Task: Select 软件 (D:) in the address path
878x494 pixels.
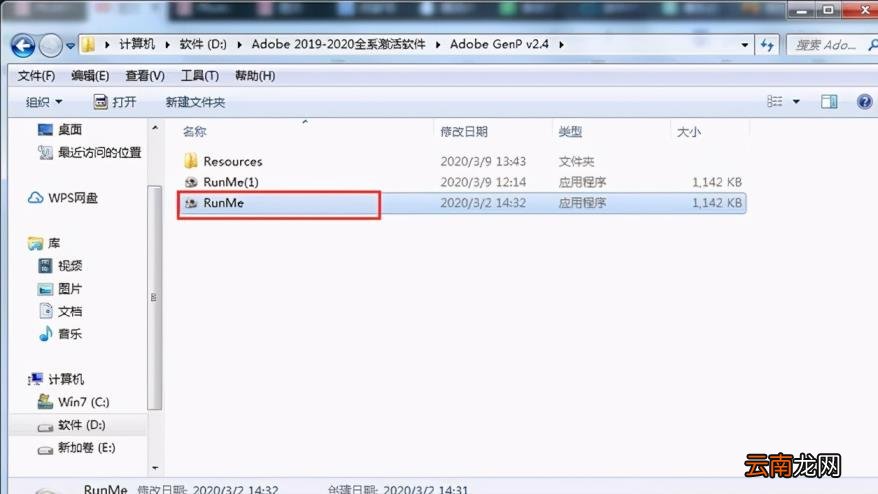Action: pyautogui.click(x=203, y=44)
